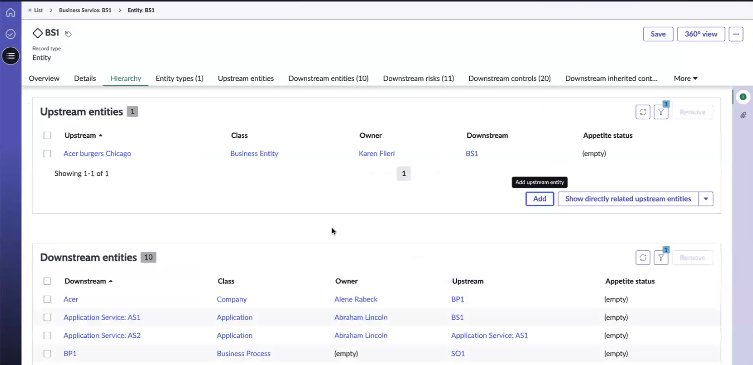Go to page 1 in upstream pagination
The height and width of the screenshot is (365, 753).
click(x=404, y=173)
